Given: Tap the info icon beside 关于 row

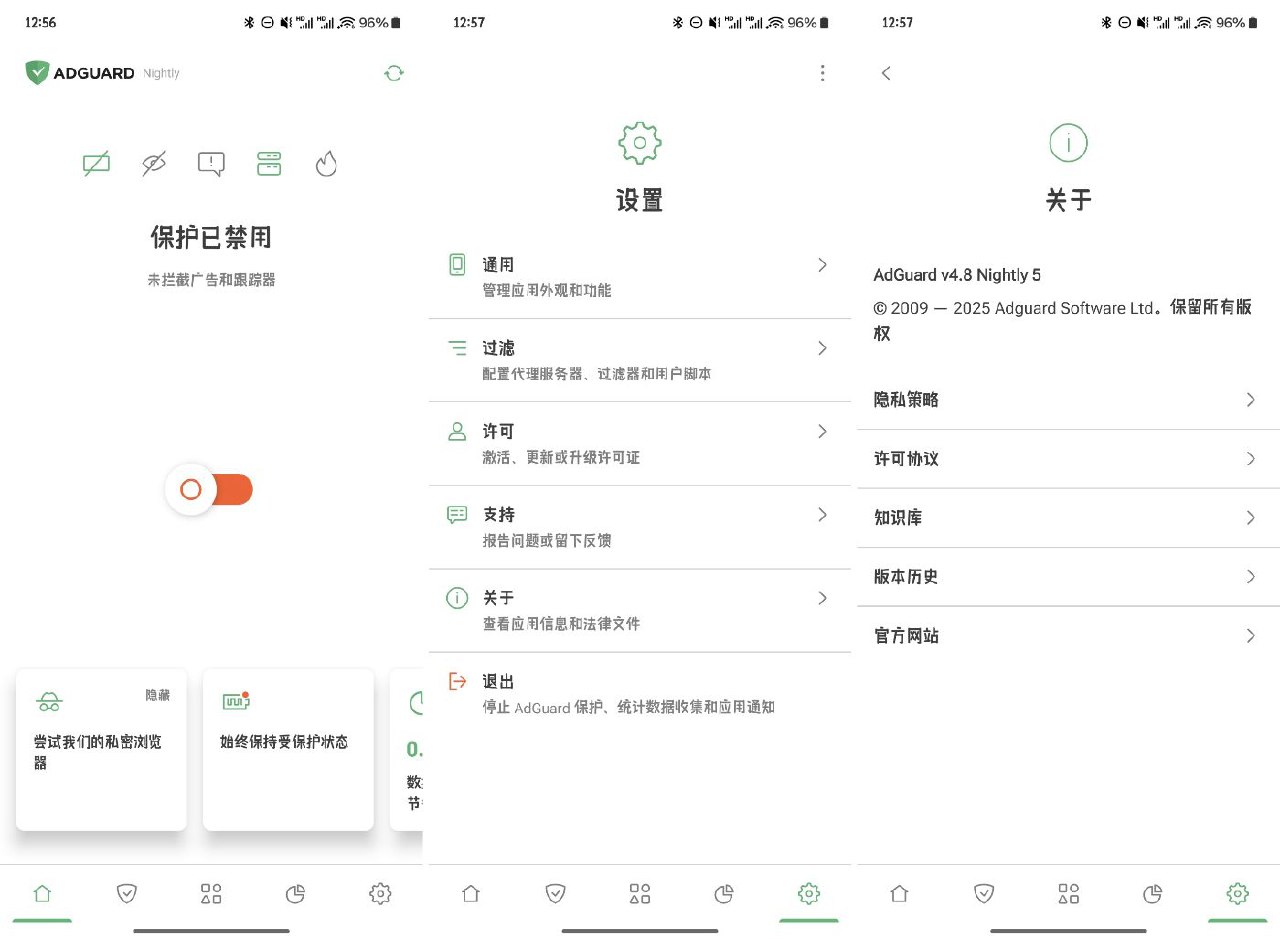Looking at the screenshot, I should (x=457, y=598).
